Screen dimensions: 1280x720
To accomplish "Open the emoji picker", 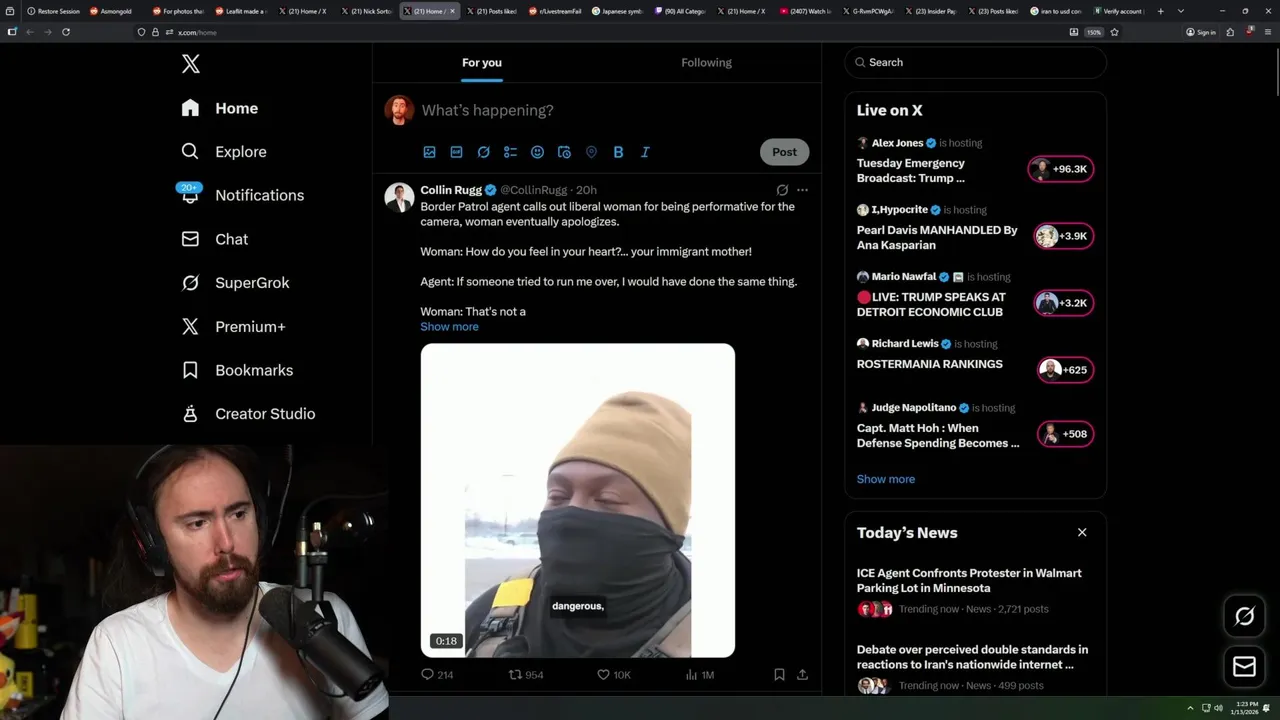I will (x=537, y=152).
